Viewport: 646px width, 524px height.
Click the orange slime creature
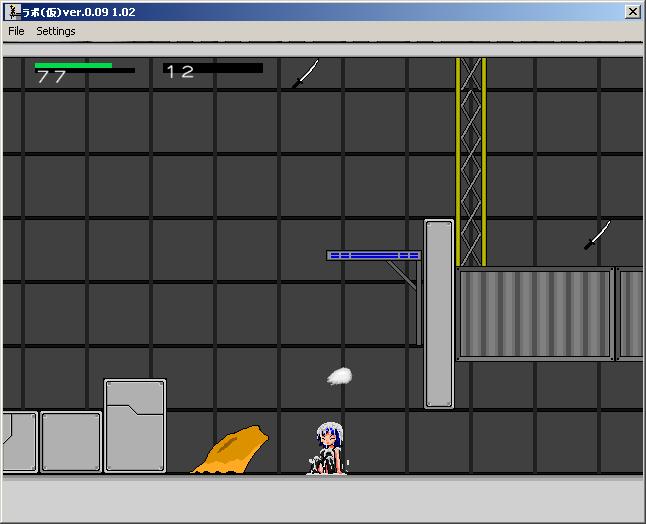[x=232, y=451]
